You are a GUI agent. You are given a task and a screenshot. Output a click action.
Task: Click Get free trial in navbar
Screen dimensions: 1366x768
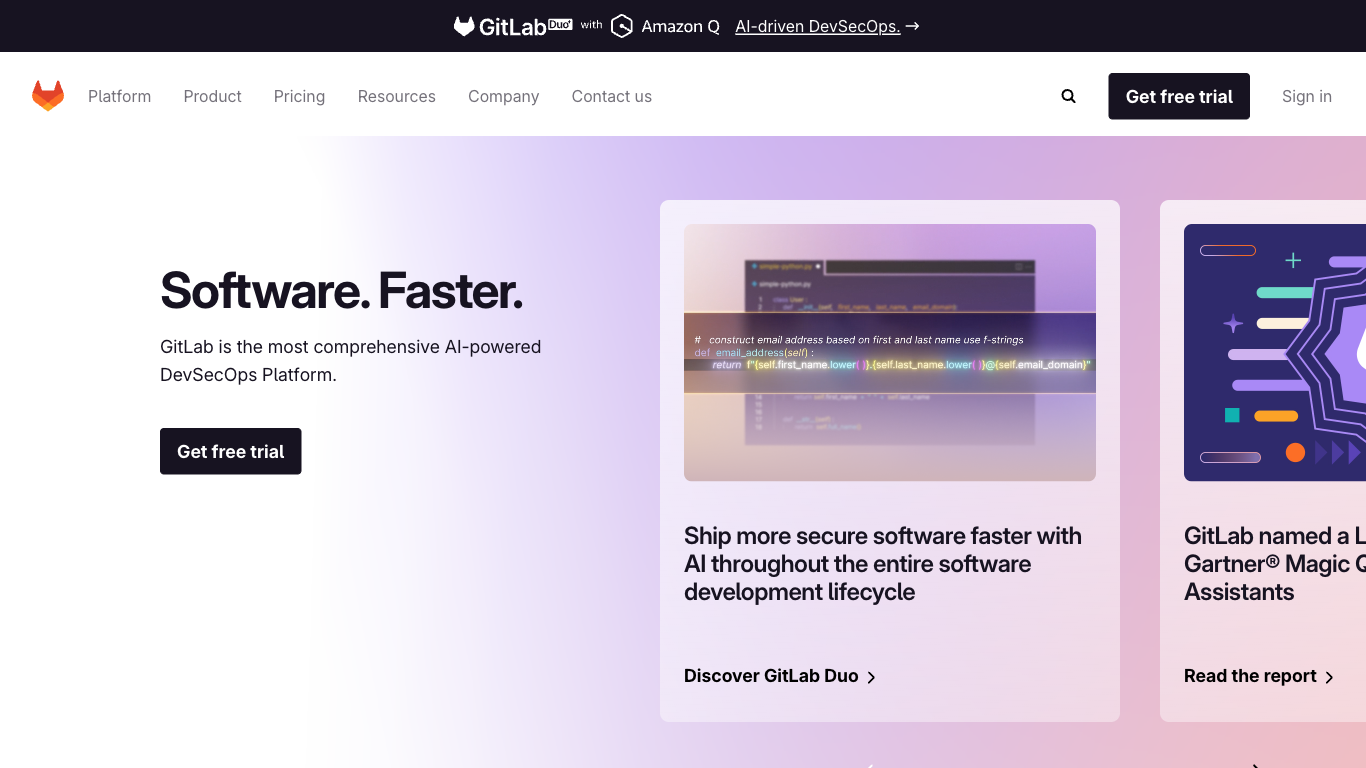[1179, 96]
